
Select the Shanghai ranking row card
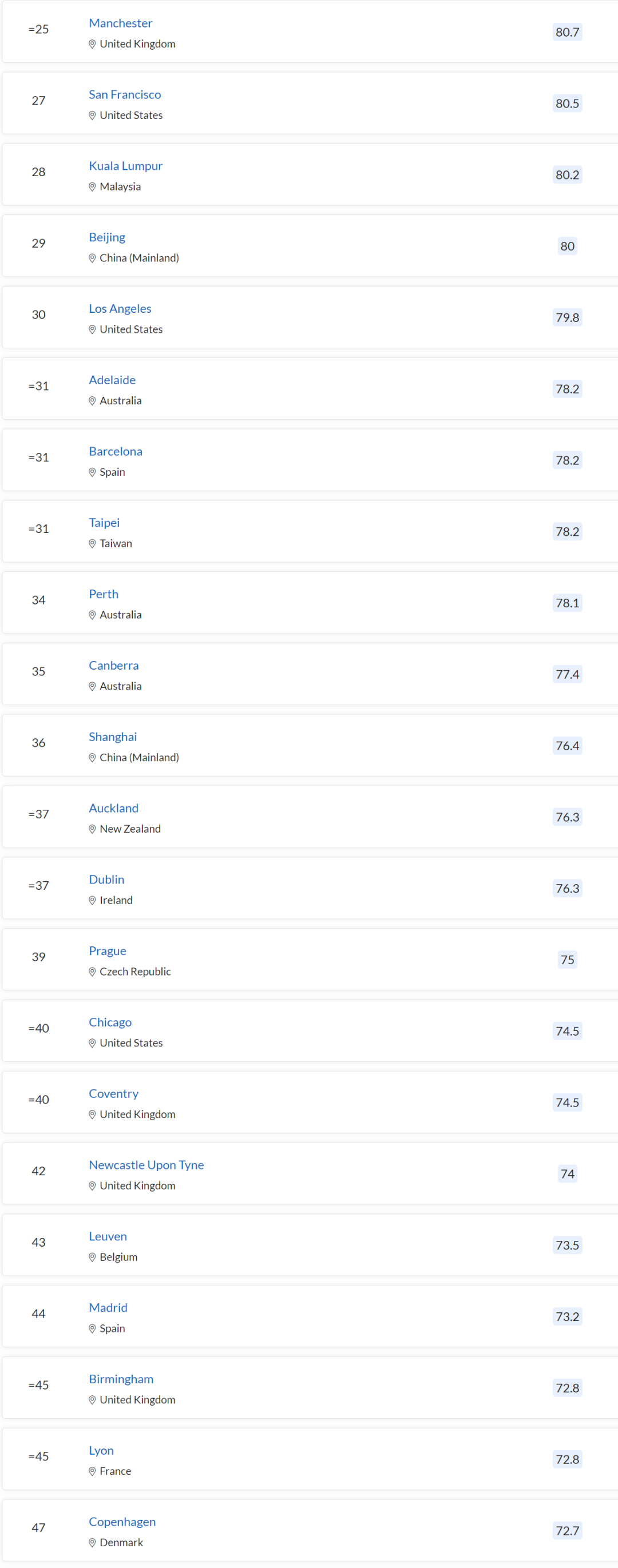tap(310, 745)
